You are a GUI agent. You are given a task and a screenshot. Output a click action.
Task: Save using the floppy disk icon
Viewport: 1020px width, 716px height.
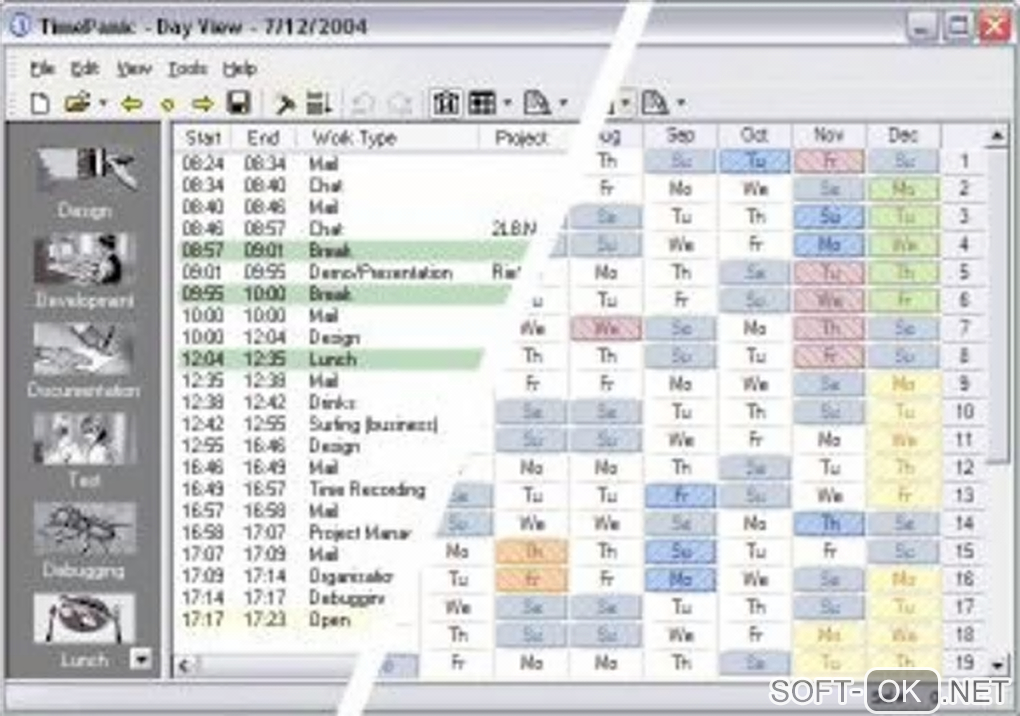239,103
